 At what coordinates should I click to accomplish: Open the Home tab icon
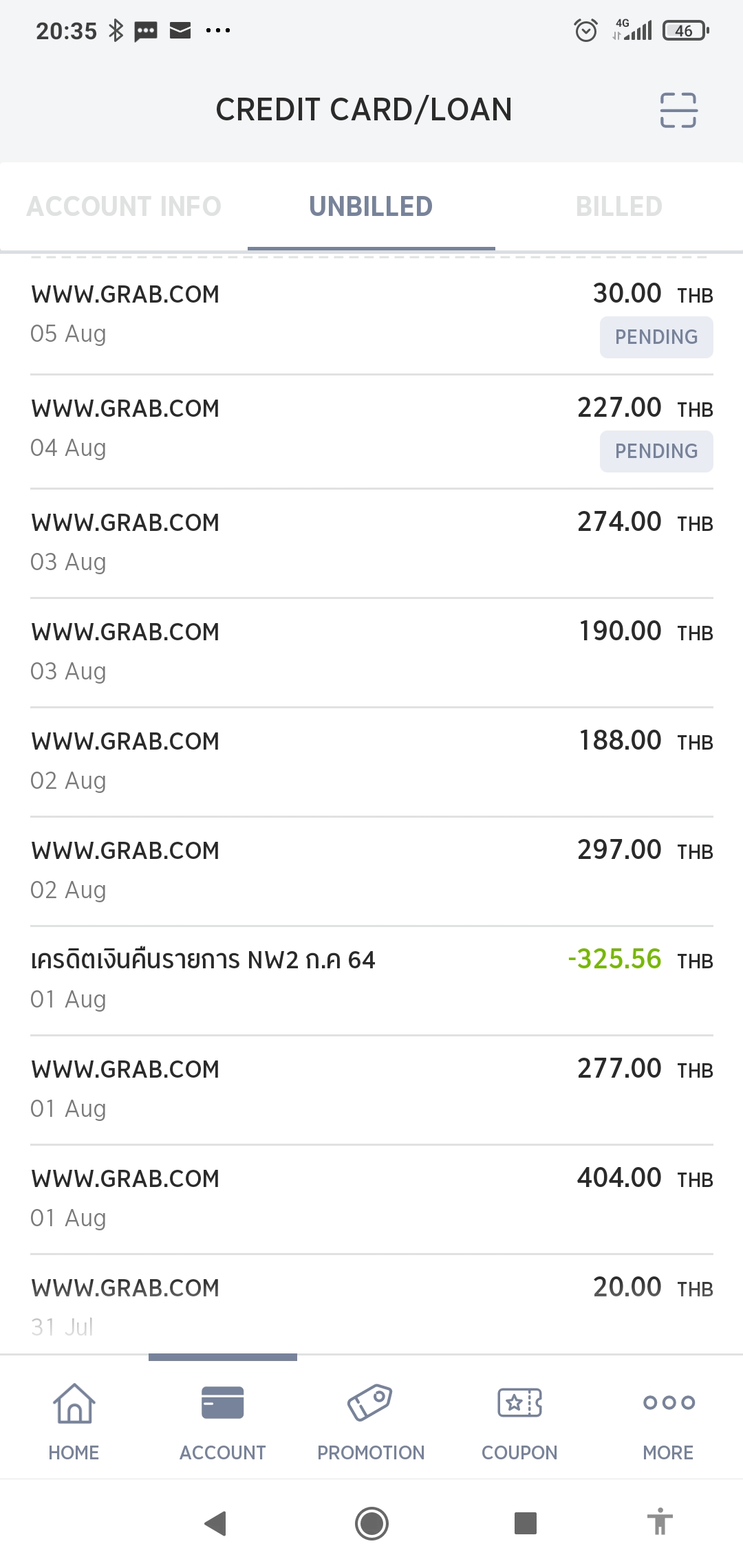(74, 1403)
